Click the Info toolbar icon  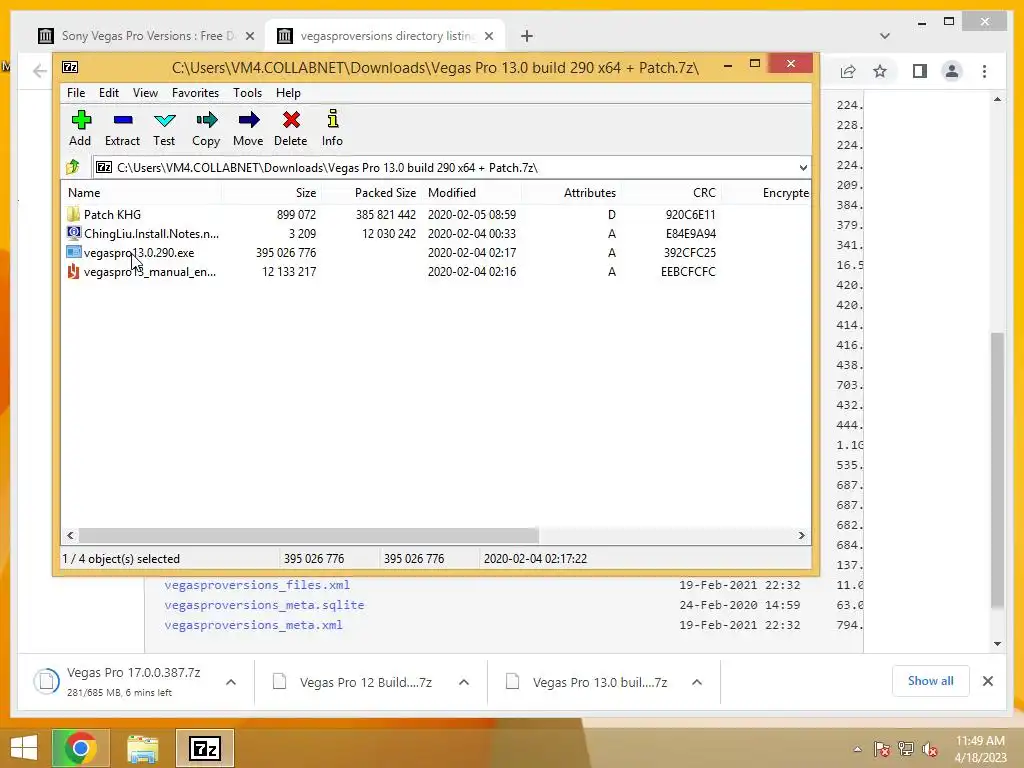(x=332, y=119)
